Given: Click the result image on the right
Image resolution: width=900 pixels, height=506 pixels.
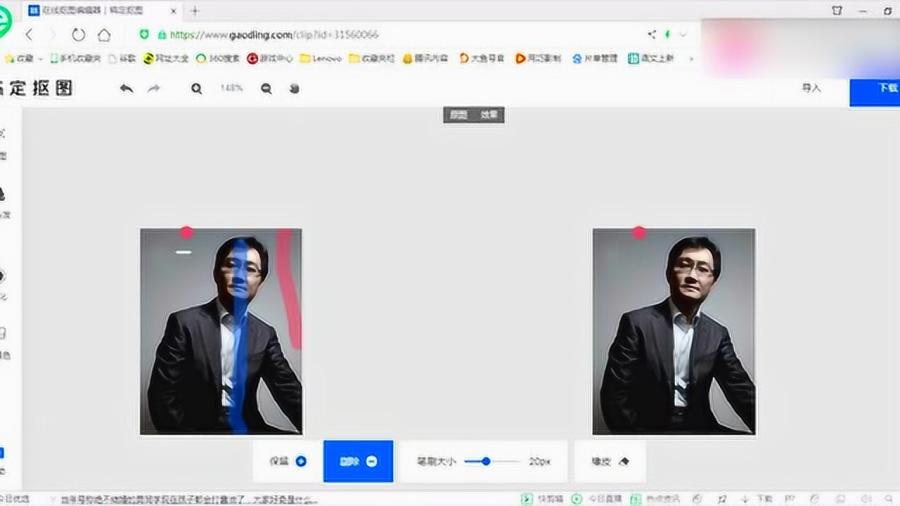Looking at the screenshot, I should point(673,331).
